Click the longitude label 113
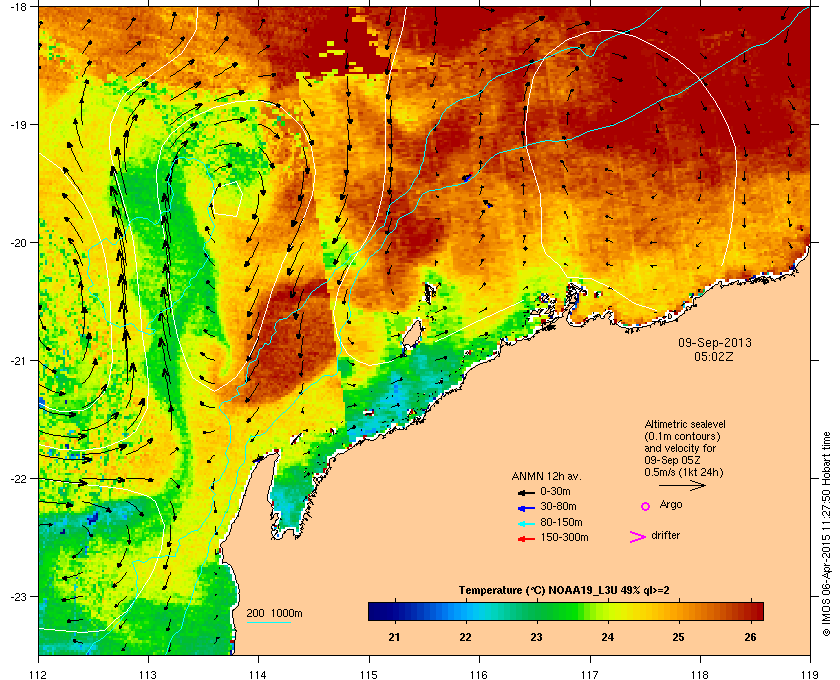840x680 pixels. pos(148,675)
